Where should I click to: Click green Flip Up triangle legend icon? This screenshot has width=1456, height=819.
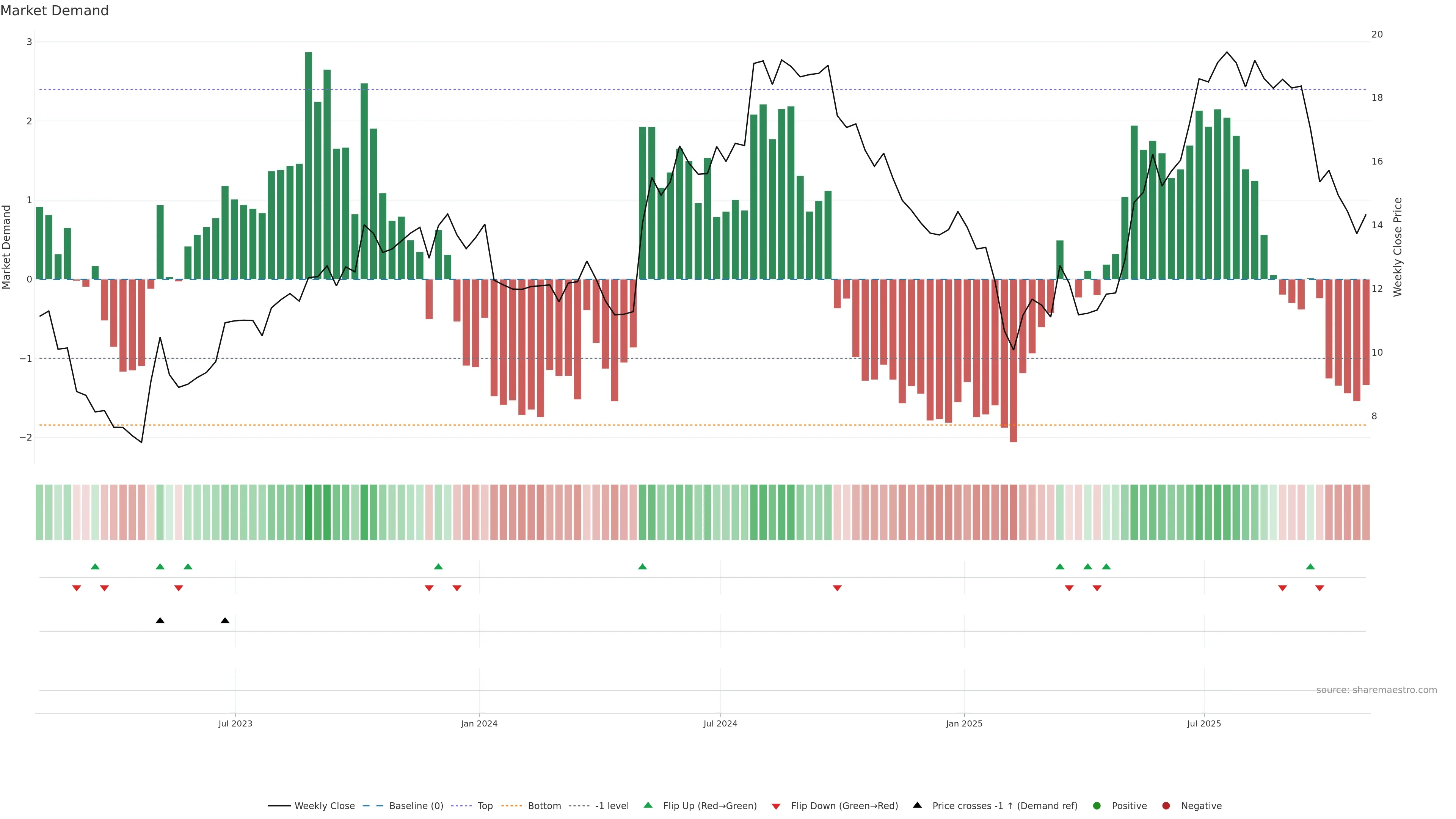pyautogui.click(x=648, y=805)
